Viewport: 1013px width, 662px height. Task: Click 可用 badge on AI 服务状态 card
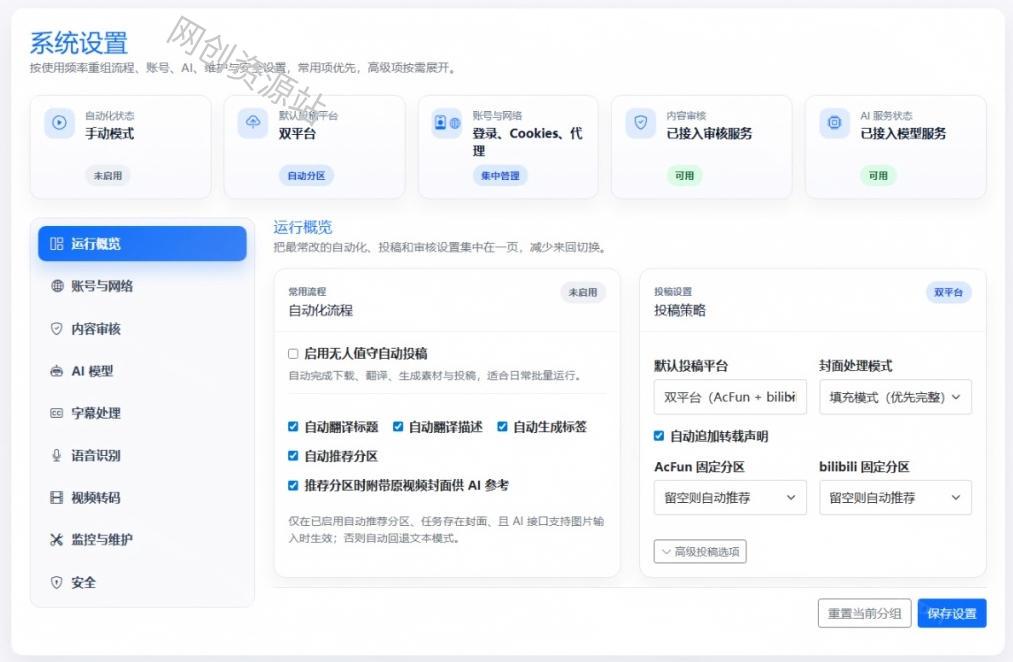coord(878,176)
